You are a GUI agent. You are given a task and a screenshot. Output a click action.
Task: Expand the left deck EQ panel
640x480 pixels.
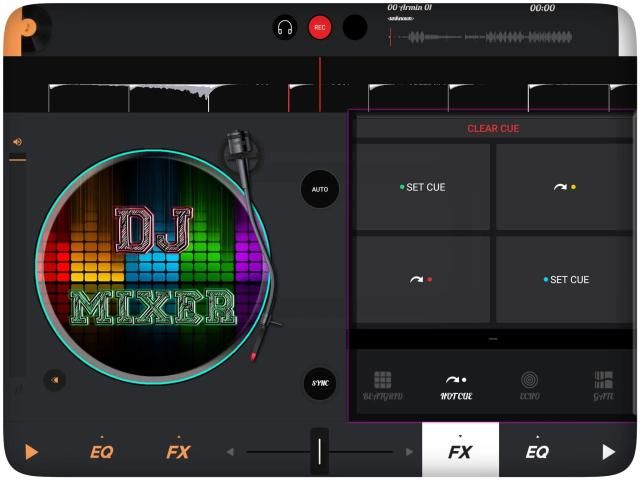click(101, 451)
